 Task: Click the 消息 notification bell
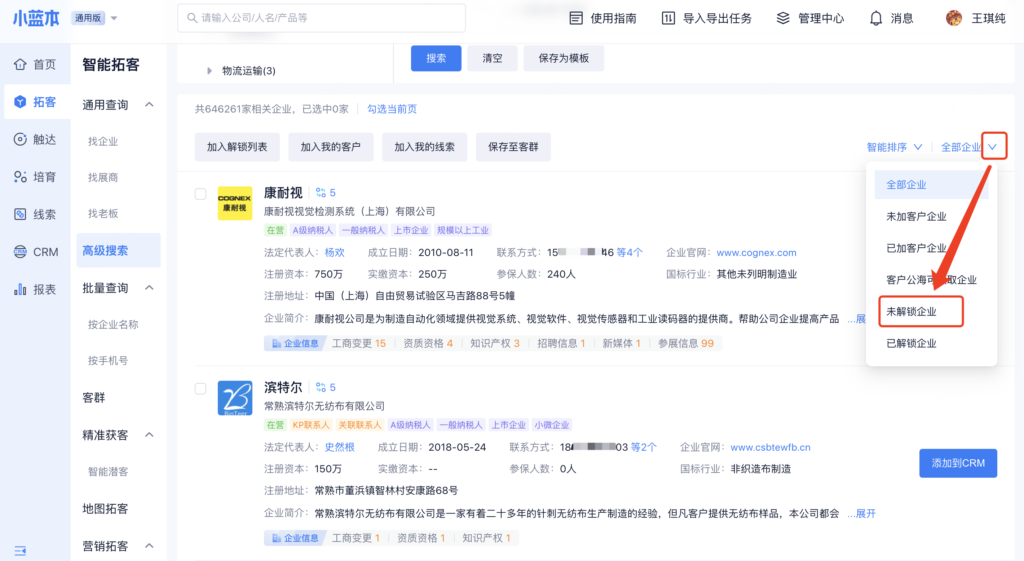[876, 18]
